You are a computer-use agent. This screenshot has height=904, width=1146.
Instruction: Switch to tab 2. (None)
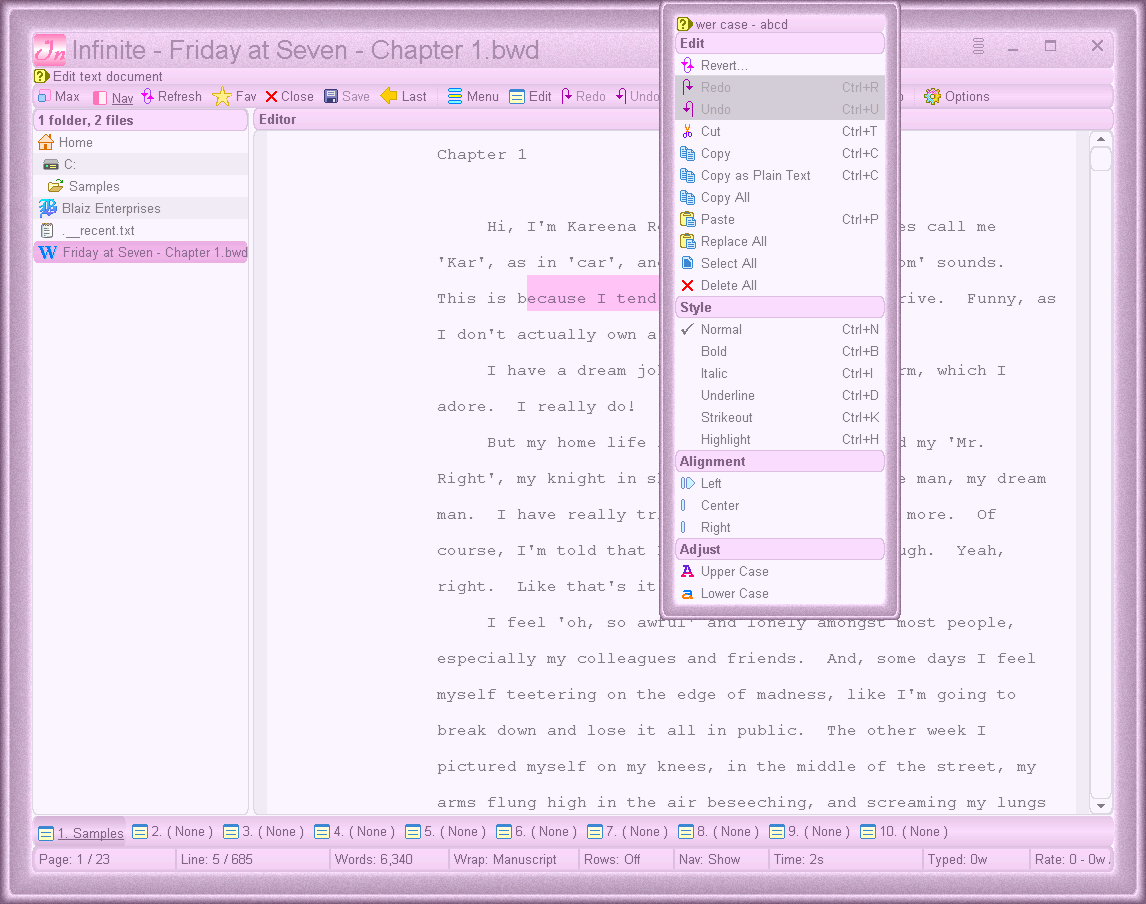click(x=172, y=832)
